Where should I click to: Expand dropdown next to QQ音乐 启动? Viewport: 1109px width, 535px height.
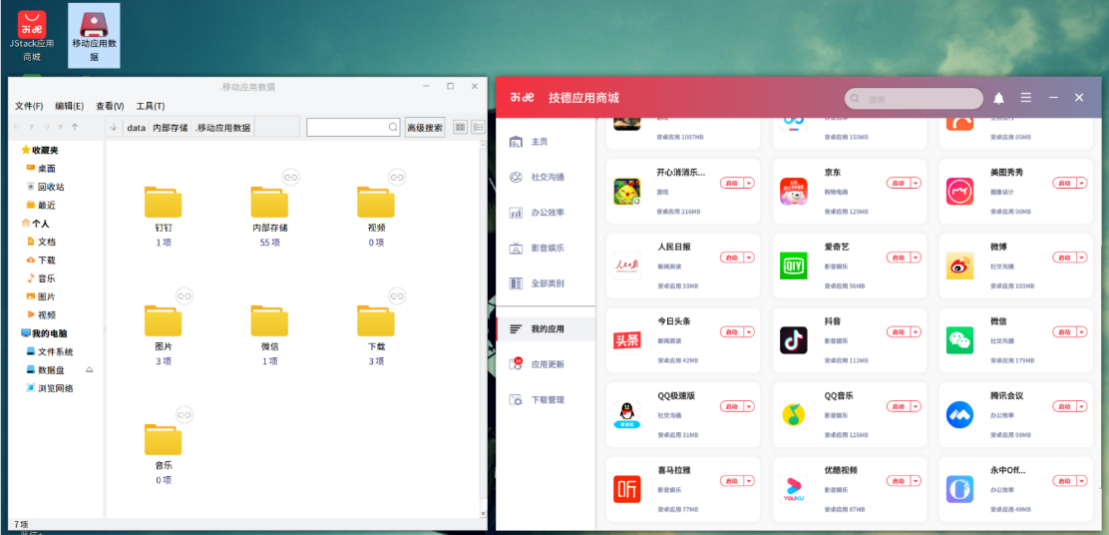915,406
